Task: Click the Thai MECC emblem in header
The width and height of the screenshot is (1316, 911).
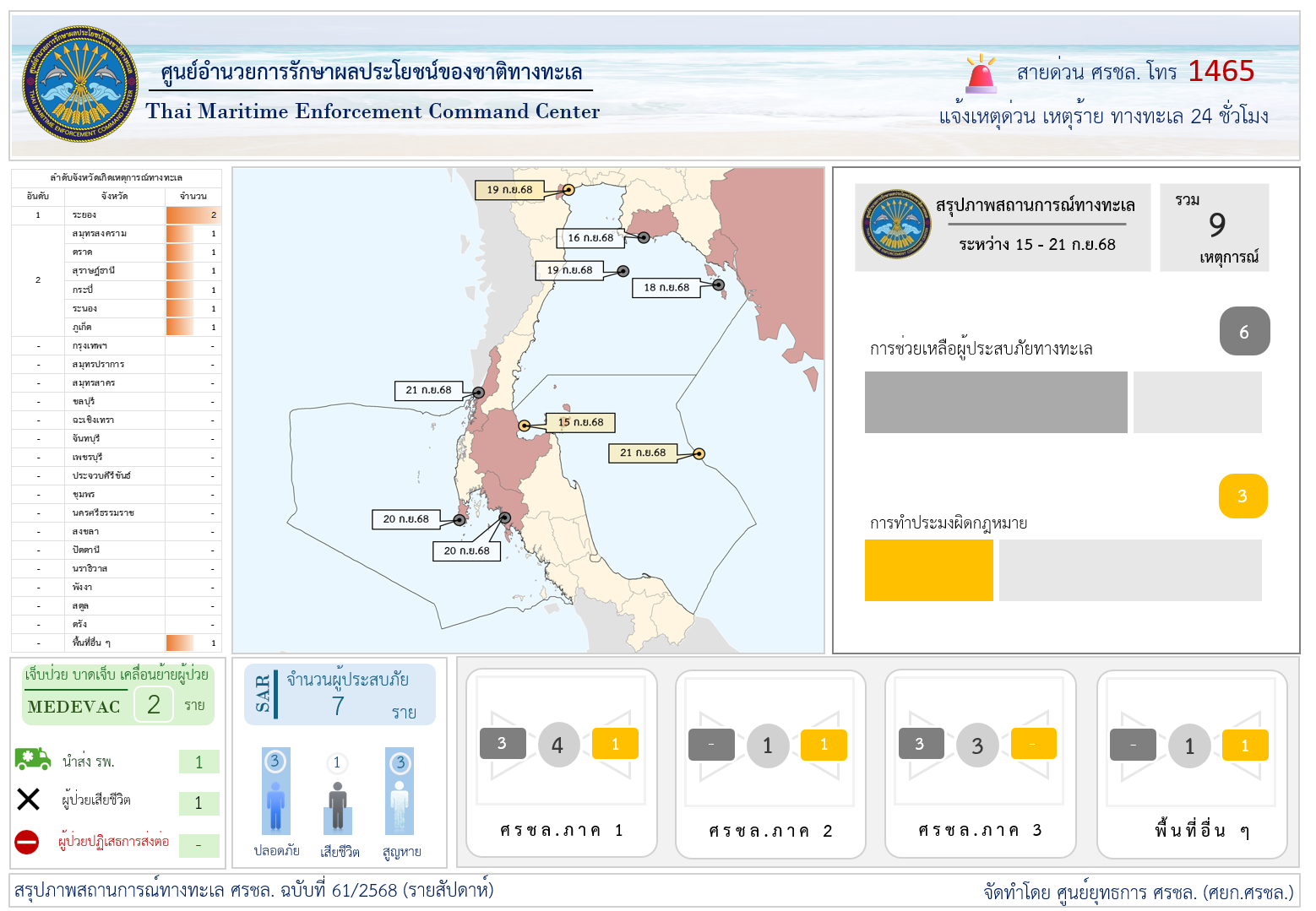Action: 80,84
